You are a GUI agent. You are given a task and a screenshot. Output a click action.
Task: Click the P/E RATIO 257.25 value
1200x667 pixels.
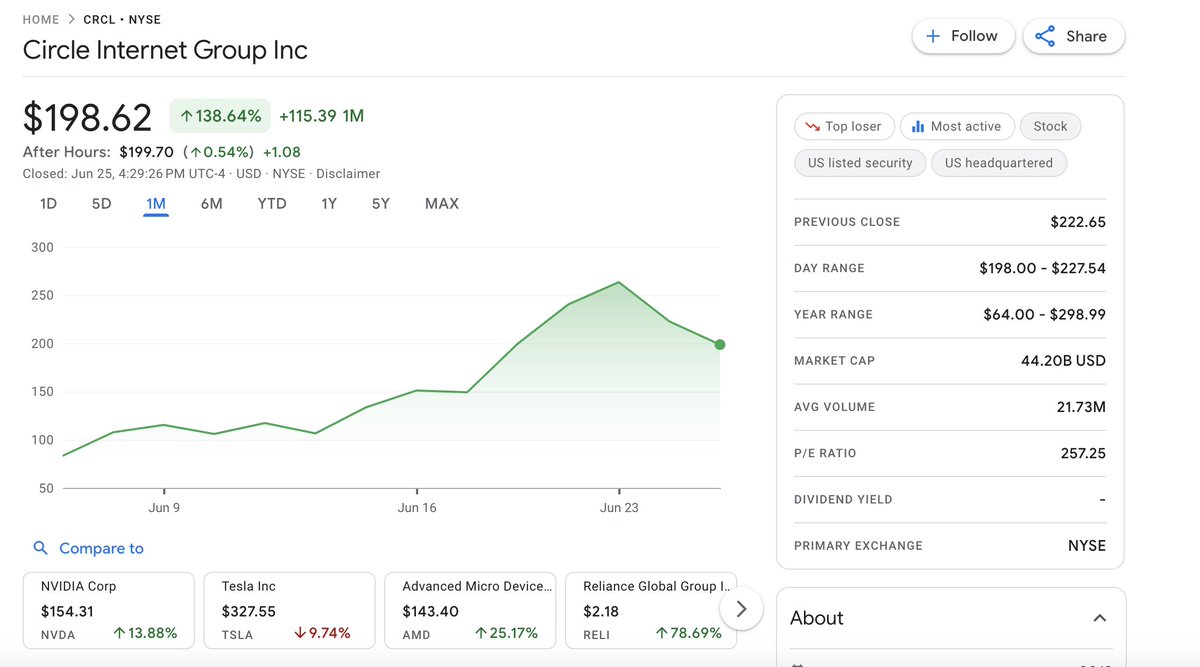1084,453
